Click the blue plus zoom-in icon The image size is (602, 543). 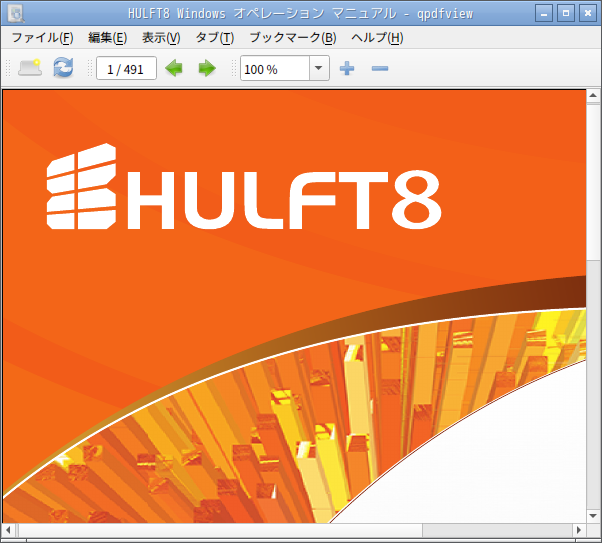point(347,68)
